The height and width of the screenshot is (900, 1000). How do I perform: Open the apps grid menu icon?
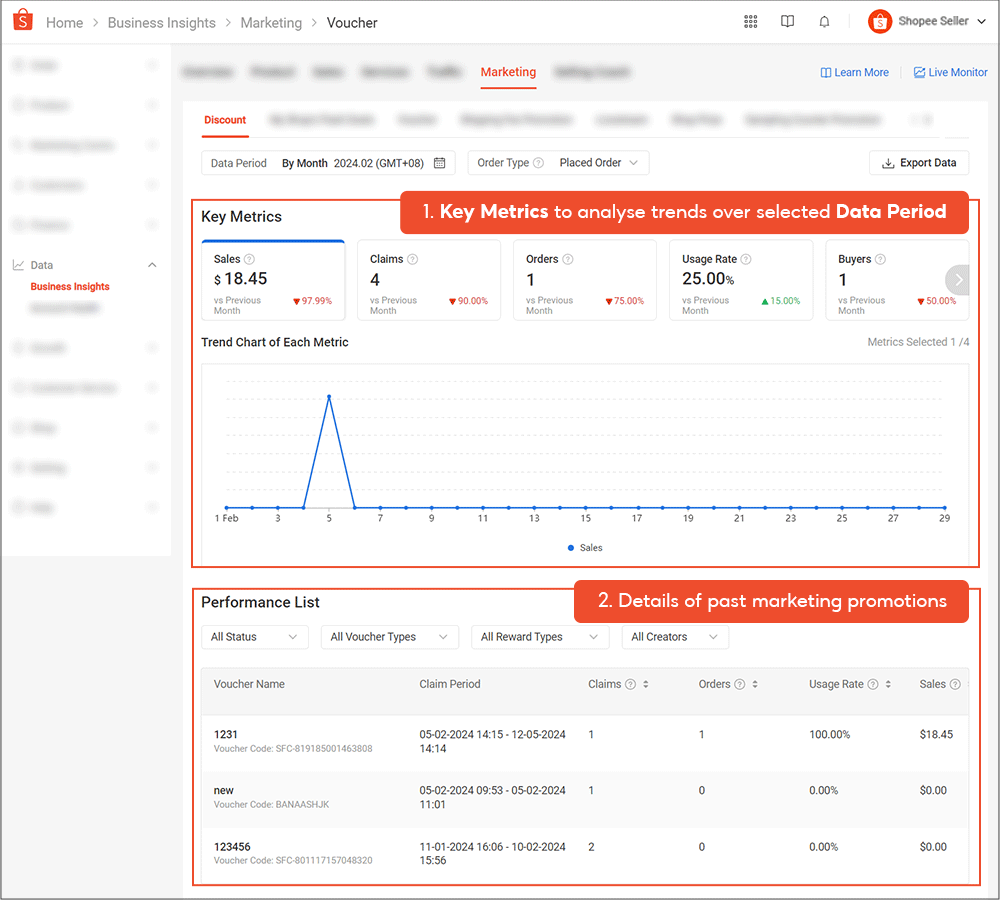751,22
